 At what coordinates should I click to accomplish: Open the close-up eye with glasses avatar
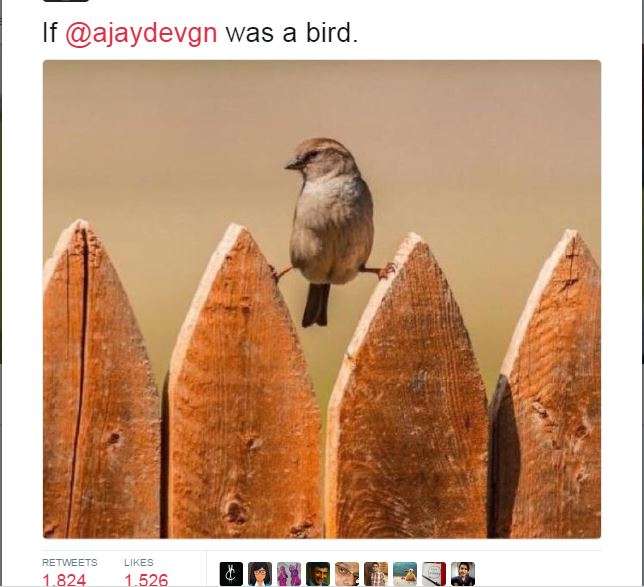pyautogui.click(x=347, y=574)
